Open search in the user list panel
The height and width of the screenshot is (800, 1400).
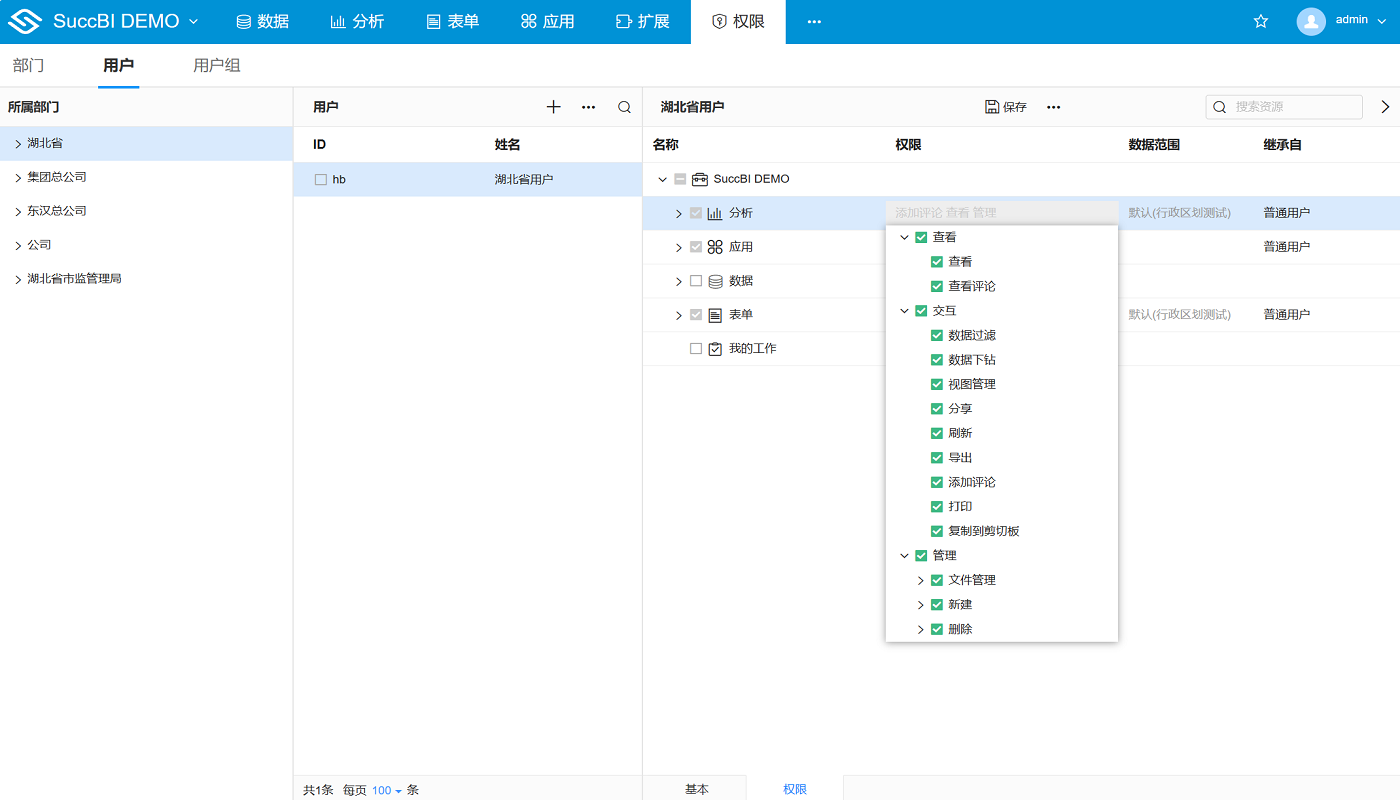coord(624,107)
